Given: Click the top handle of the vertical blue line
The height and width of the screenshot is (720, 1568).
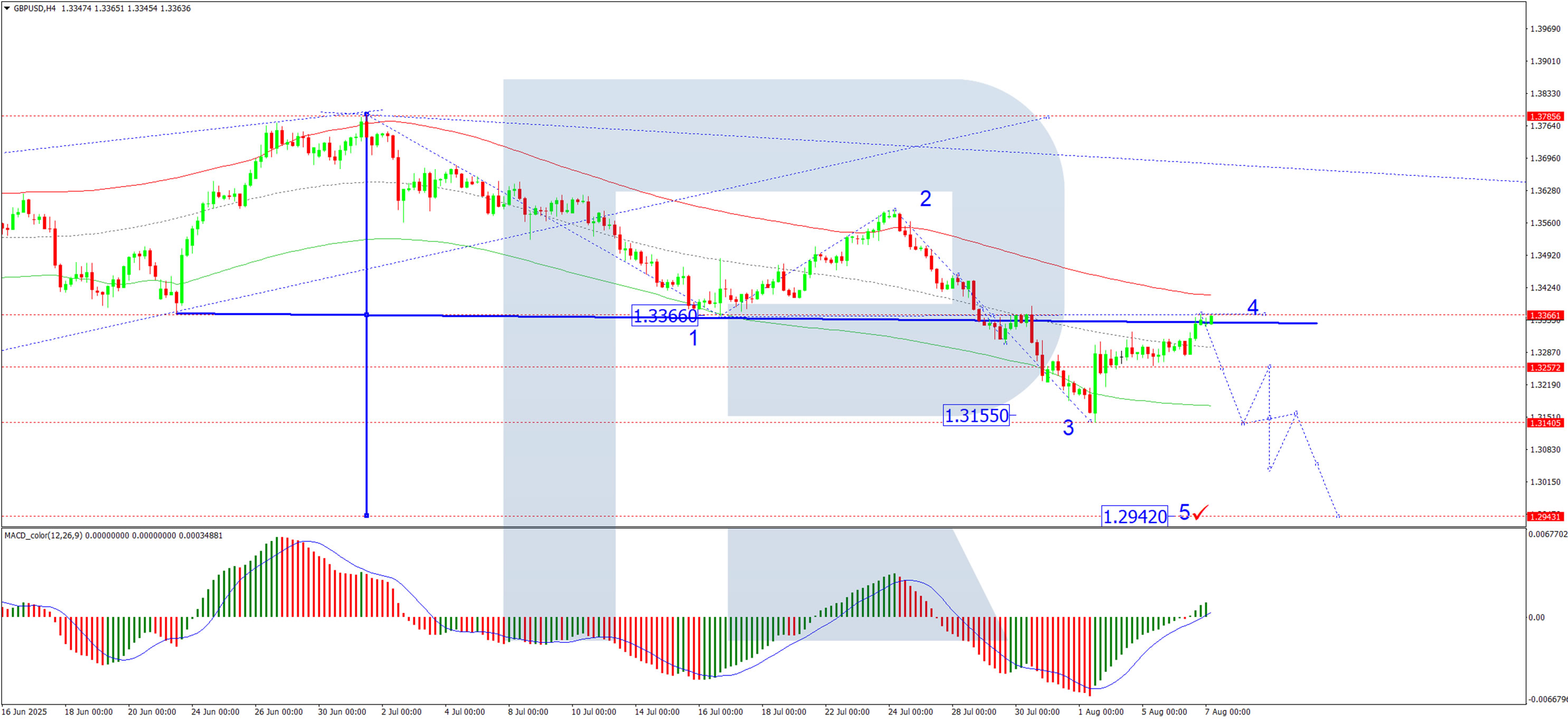Looking at the screenshot, I should [366, 114].
